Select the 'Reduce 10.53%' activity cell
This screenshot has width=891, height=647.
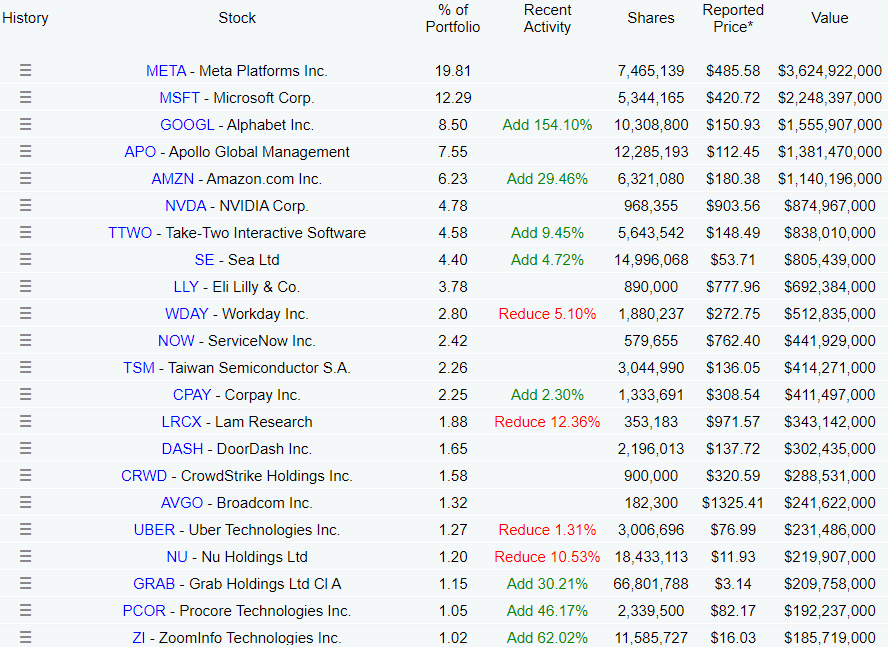(x=547, y=557)
